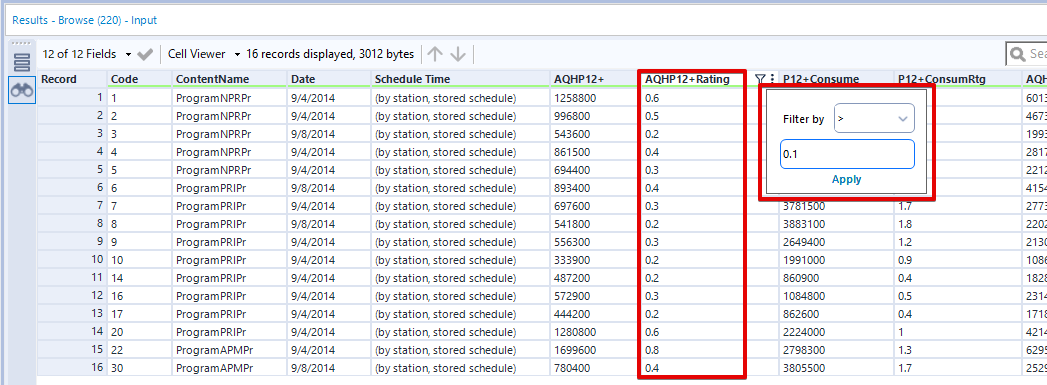Select P12+Consume cell 2224000
The image size is (1047, 385).
click(836, 332)
